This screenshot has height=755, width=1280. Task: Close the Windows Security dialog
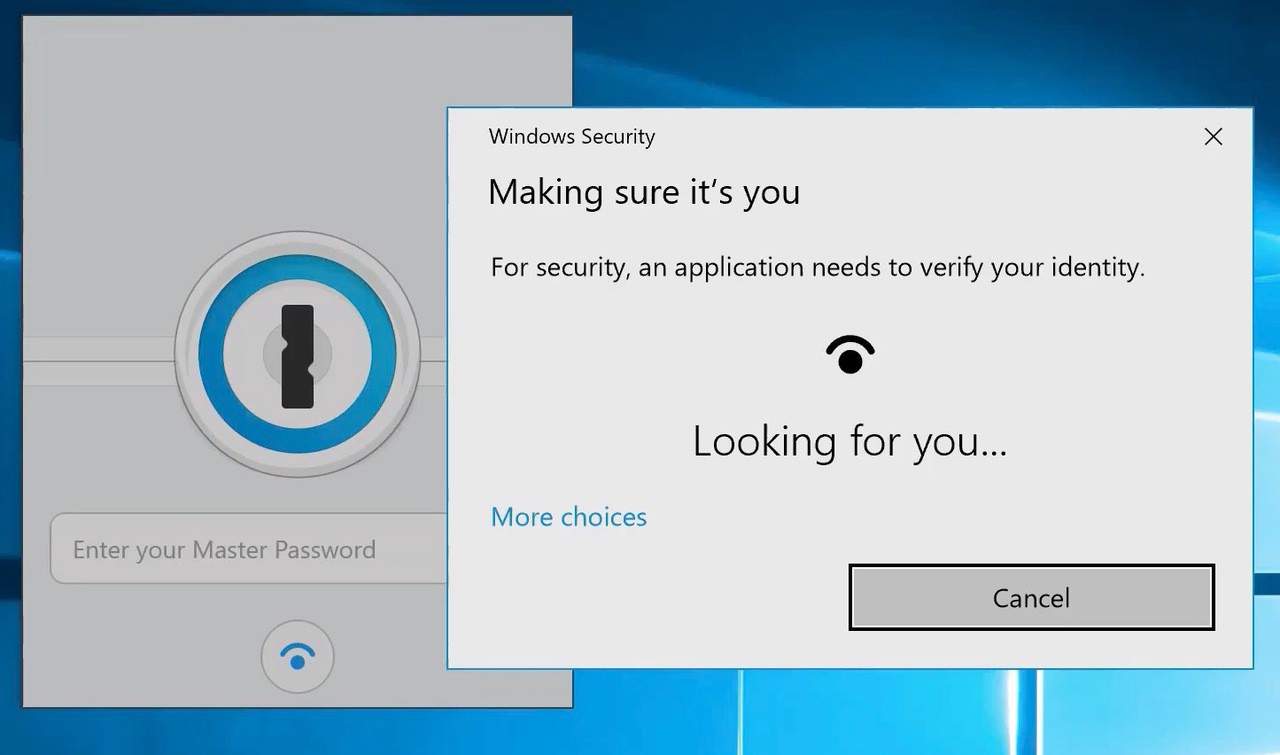click(x=1213, y=137)
